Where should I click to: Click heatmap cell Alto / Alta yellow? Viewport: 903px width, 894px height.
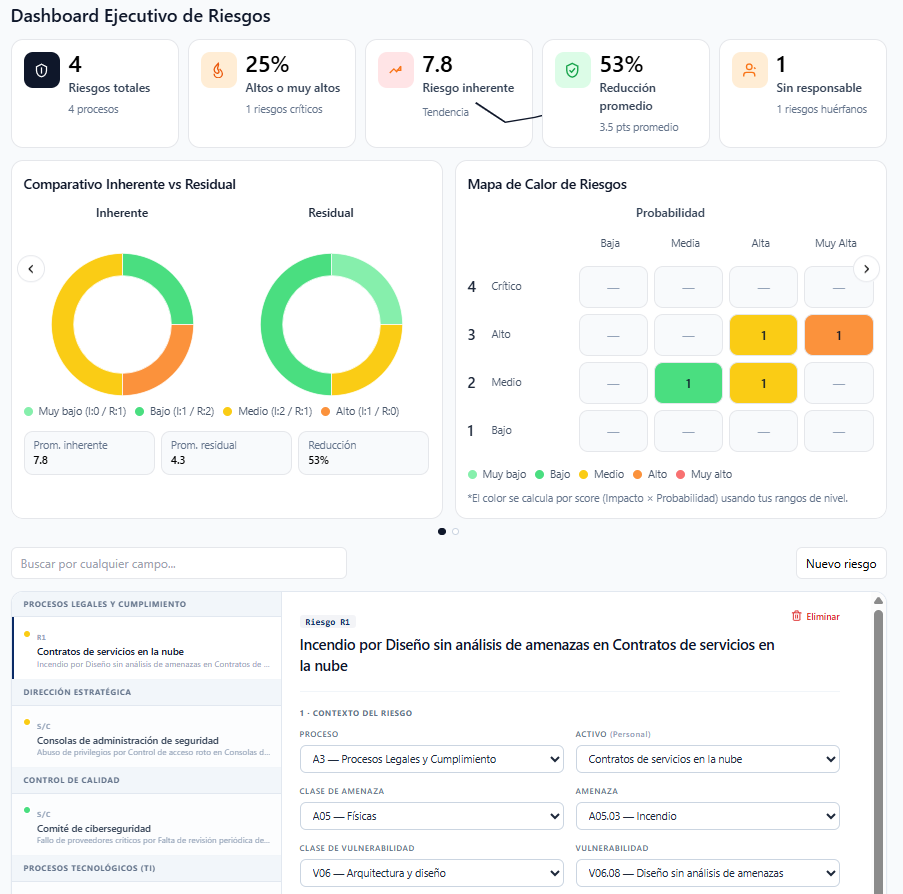coord(763,335)
